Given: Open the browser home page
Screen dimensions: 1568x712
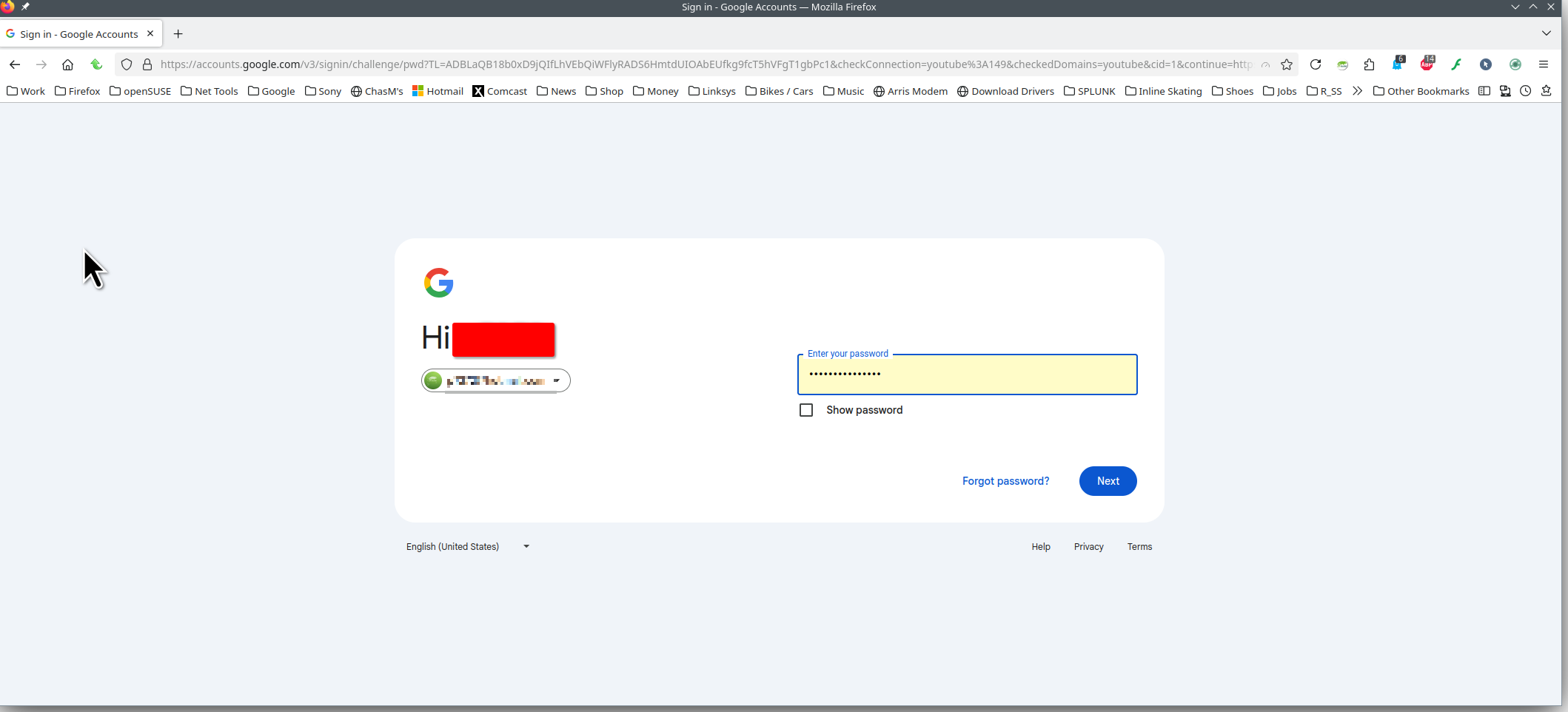Looking at the screenshot, I should click(x=67, y=64).
